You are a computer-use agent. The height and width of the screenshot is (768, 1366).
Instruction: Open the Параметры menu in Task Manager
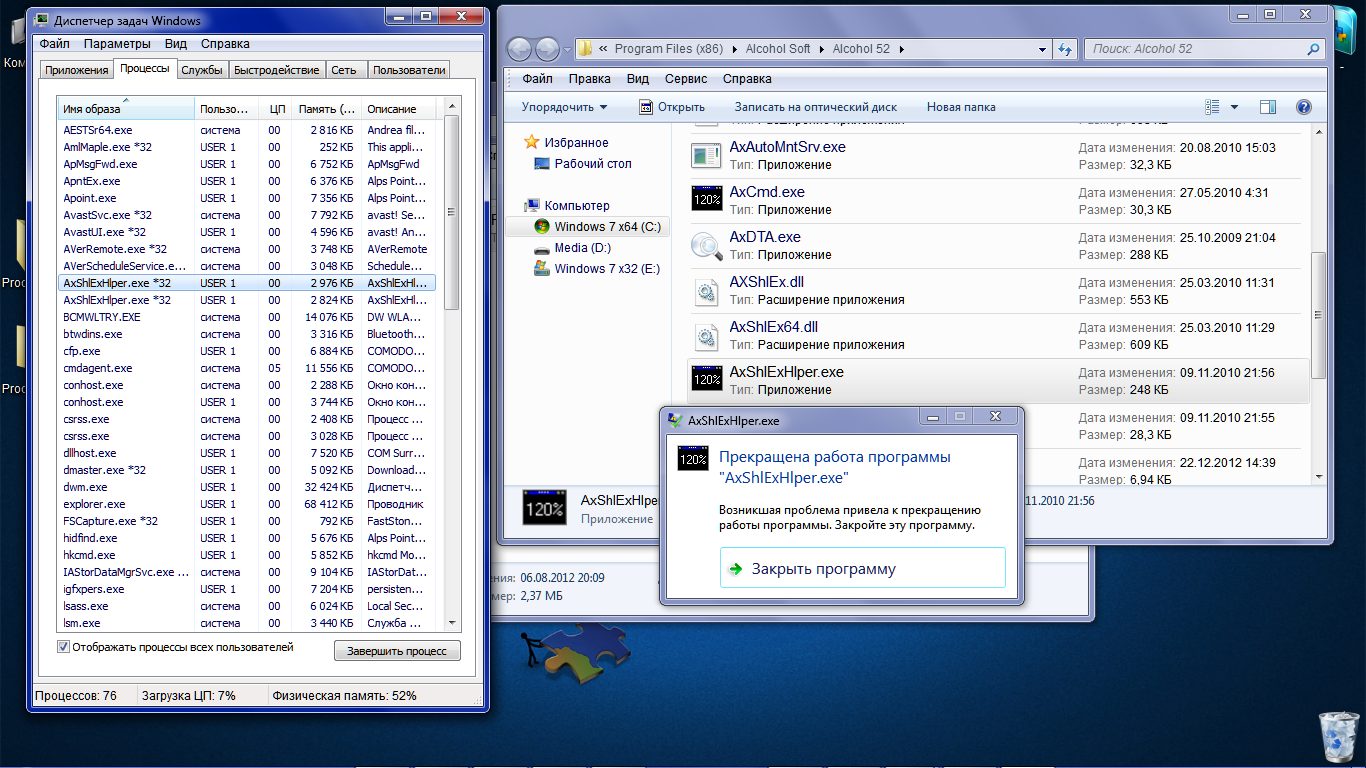pyautogui.click(x=117, y=44)
